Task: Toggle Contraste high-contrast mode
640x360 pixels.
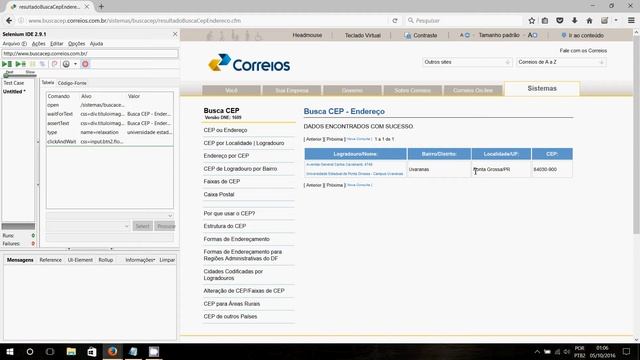Action: coord(421,36)
